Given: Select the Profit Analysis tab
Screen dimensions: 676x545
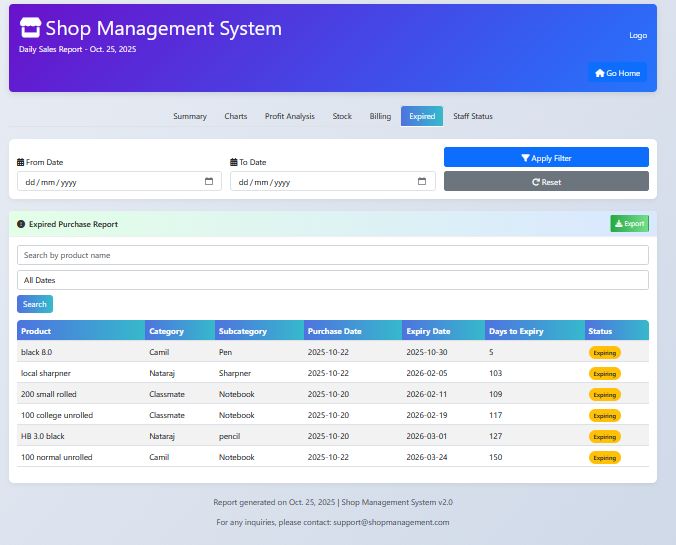Looking at the screenshot, I should [x=289, y=117].
